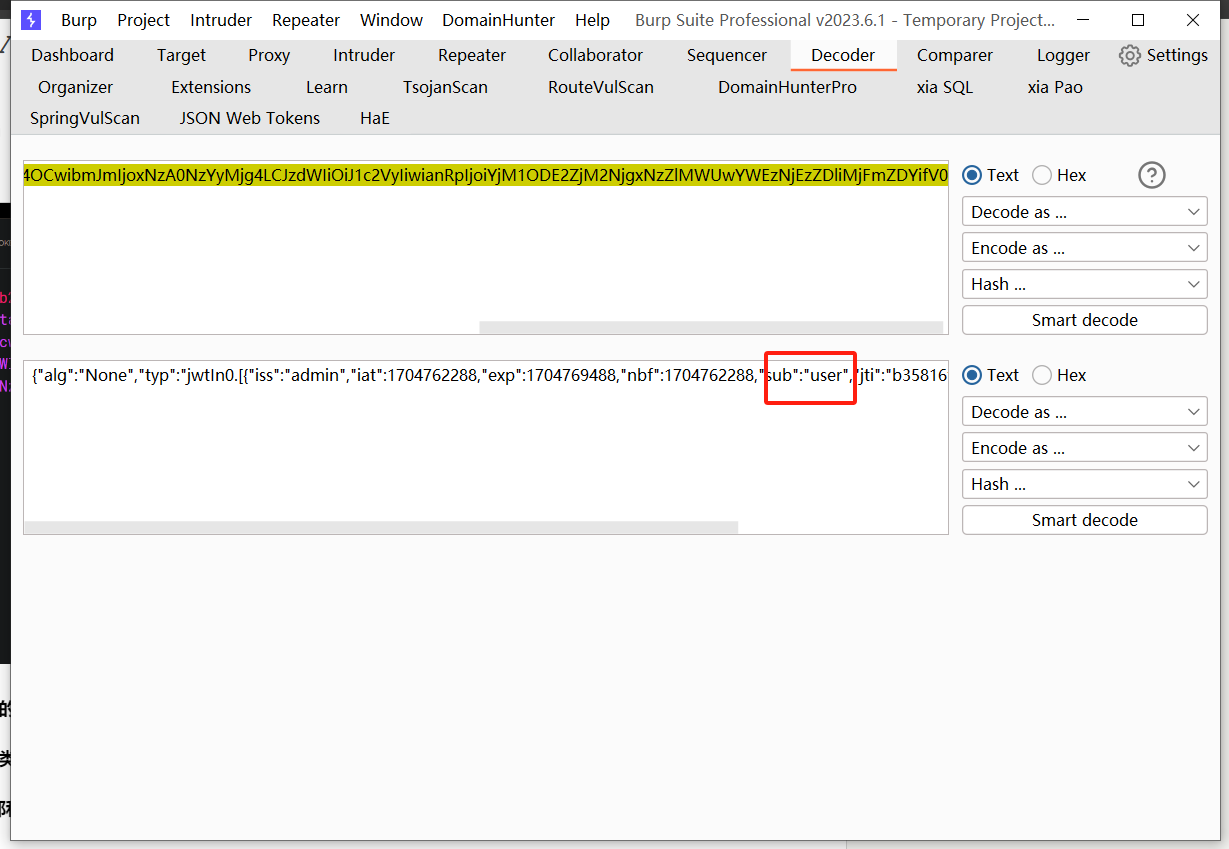Switch to the xia Pao tab
The image size is (1229, 849).
[x=1055, y=88]
